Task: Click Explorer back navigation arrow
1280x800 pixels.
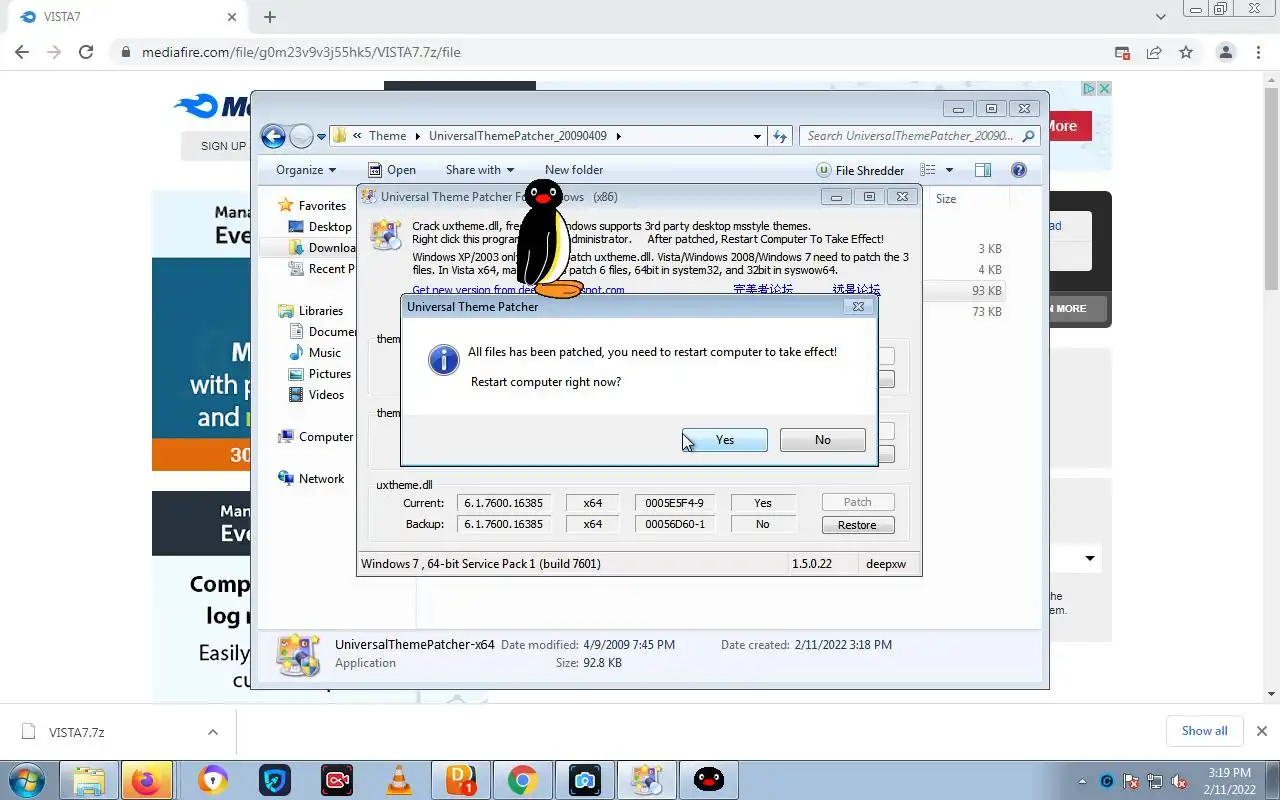Action: pos(273,136)
